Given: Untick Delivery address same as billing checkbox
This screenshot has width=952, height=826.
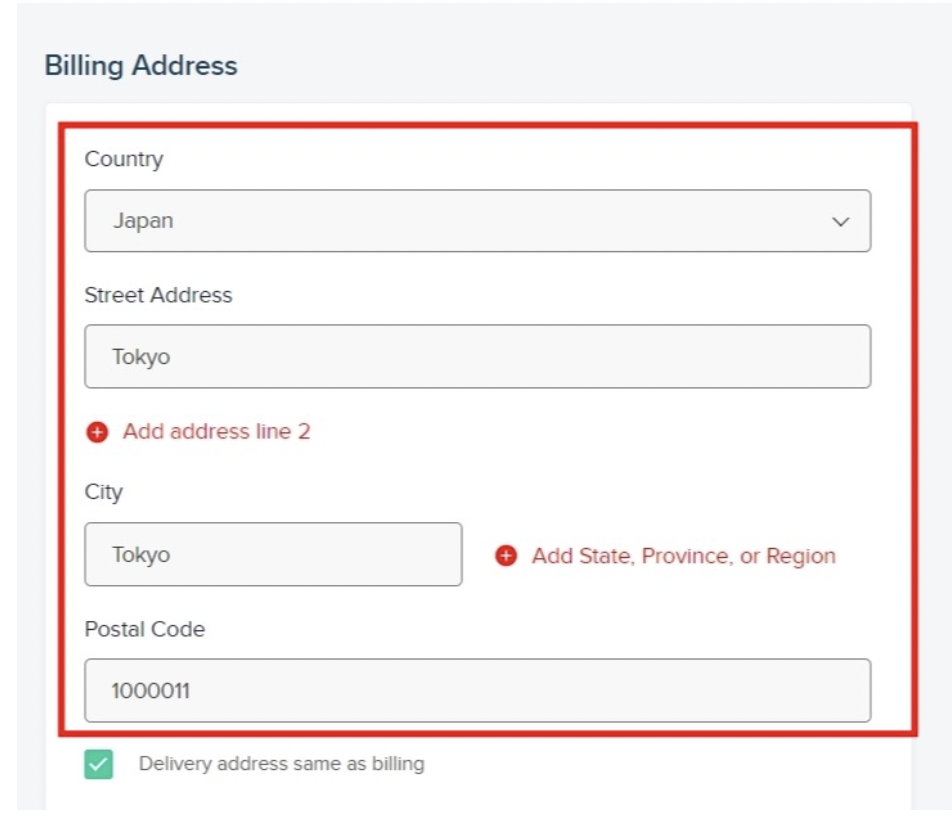Looking at the screenshot, I should (x=98, y=764).
